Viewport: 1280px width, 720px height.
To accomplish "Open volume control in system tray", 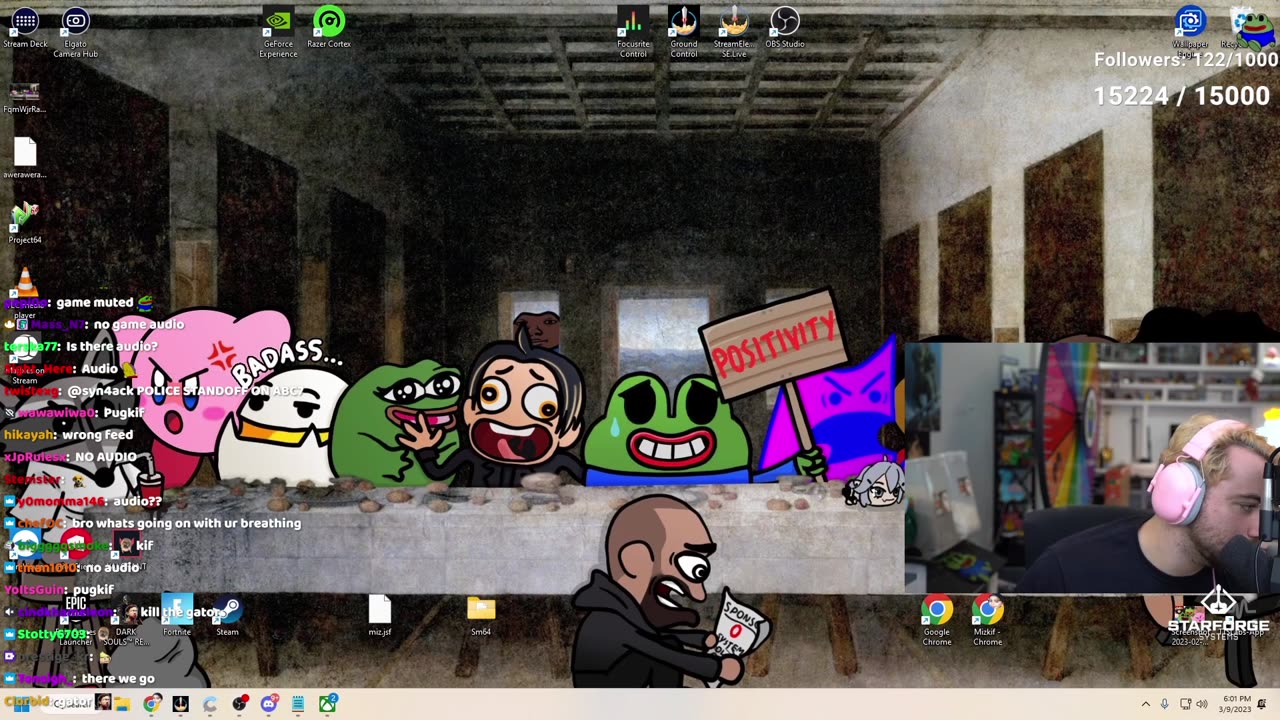I will point(1202,704).
